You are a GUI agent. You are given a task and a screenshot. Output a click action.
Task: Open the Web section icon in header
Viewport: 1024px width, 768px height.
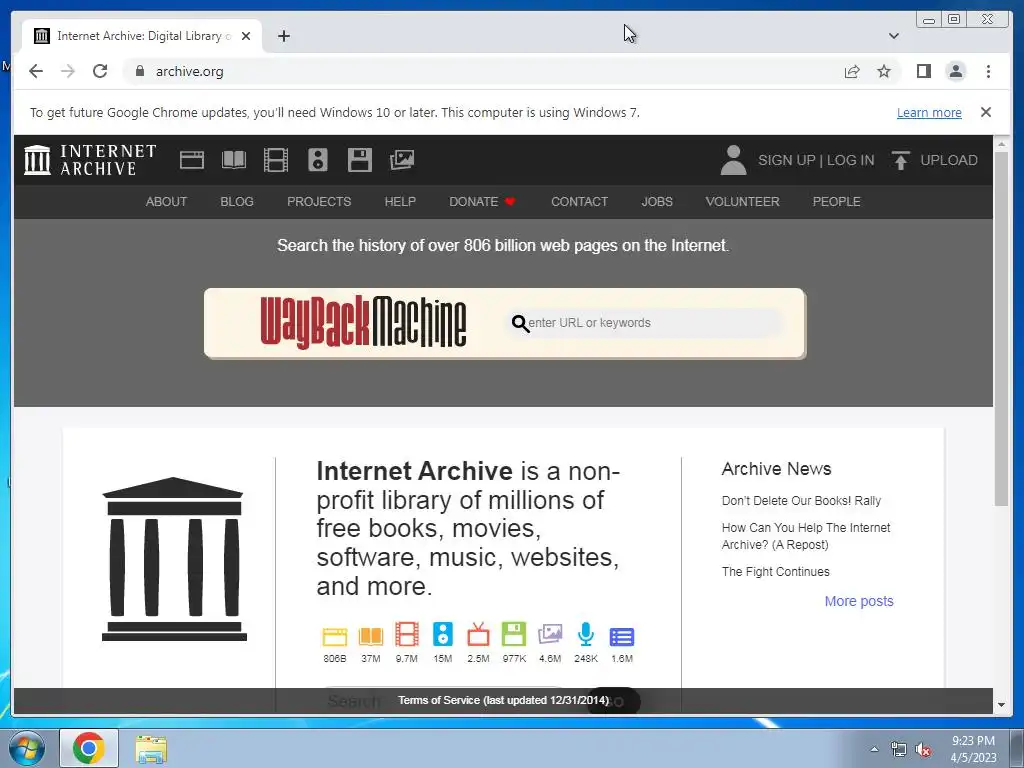(191, 160)
